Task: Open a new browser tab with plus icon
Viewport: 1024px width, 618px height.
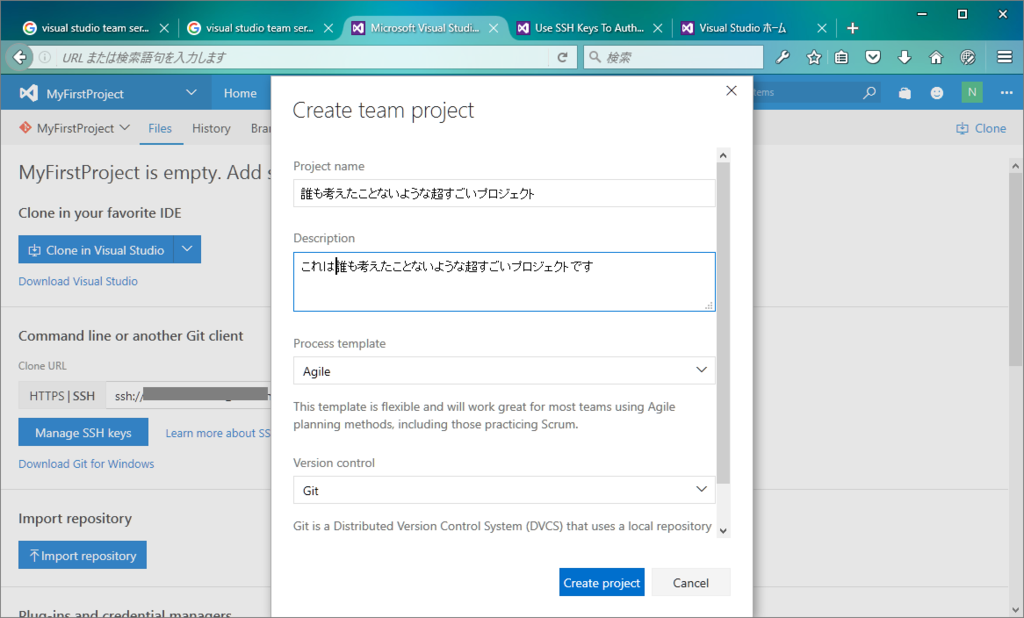Action: tap(852, 28)
